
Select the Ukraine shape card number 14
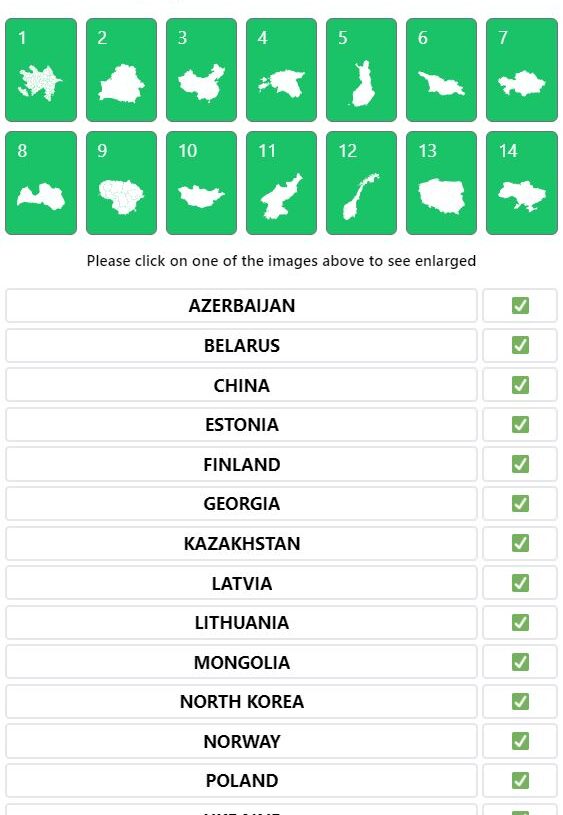click(521, 183)
